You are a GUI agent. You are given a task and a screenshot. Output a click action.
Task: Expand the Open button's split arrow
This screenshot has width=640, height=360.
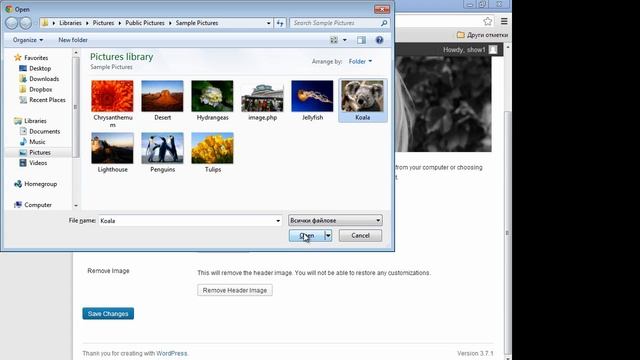click(x=328, y=236)
